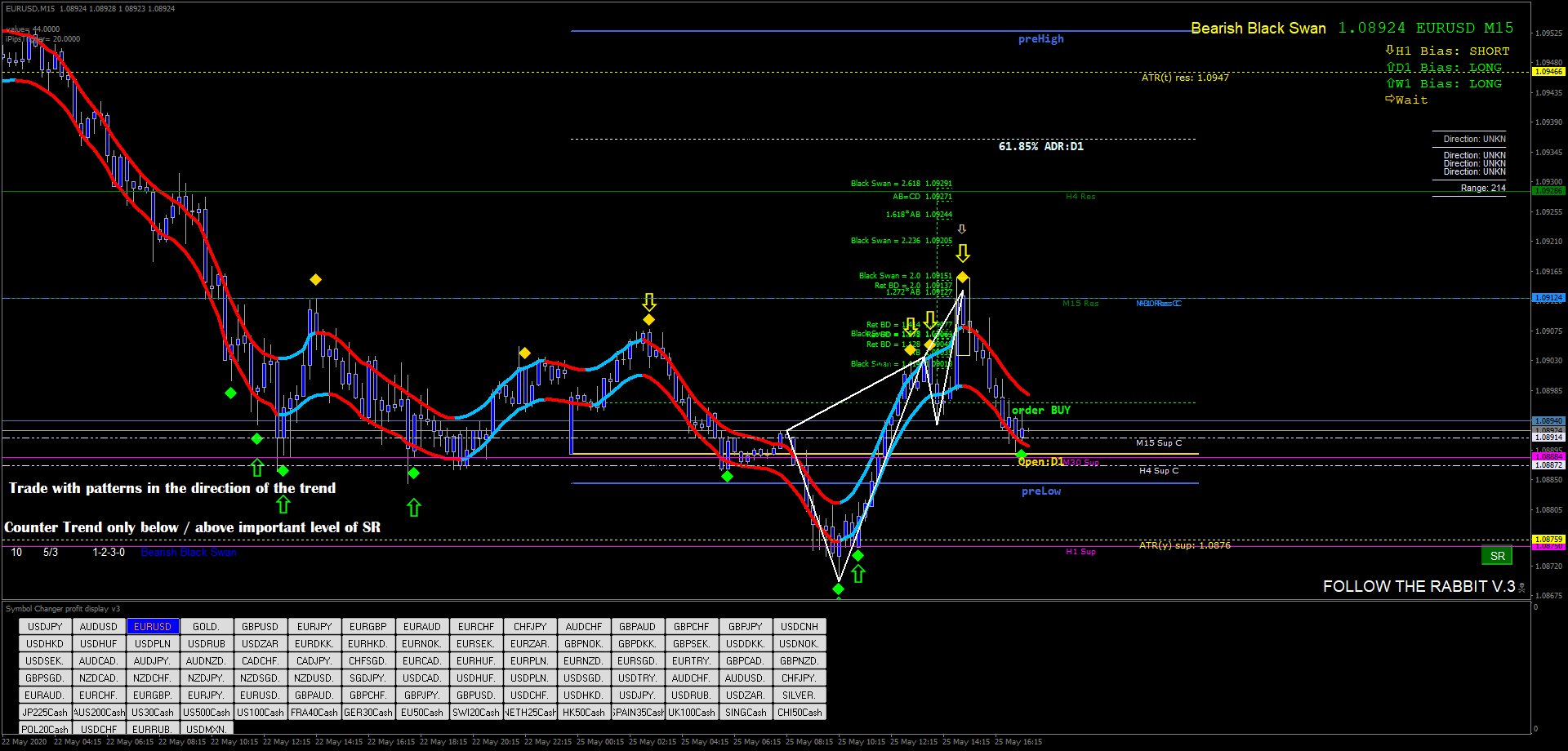The height and width of the screenshot is (751, 1568).
Task: Pick the EURZAR. symbol button
Action: pos(530,643)
